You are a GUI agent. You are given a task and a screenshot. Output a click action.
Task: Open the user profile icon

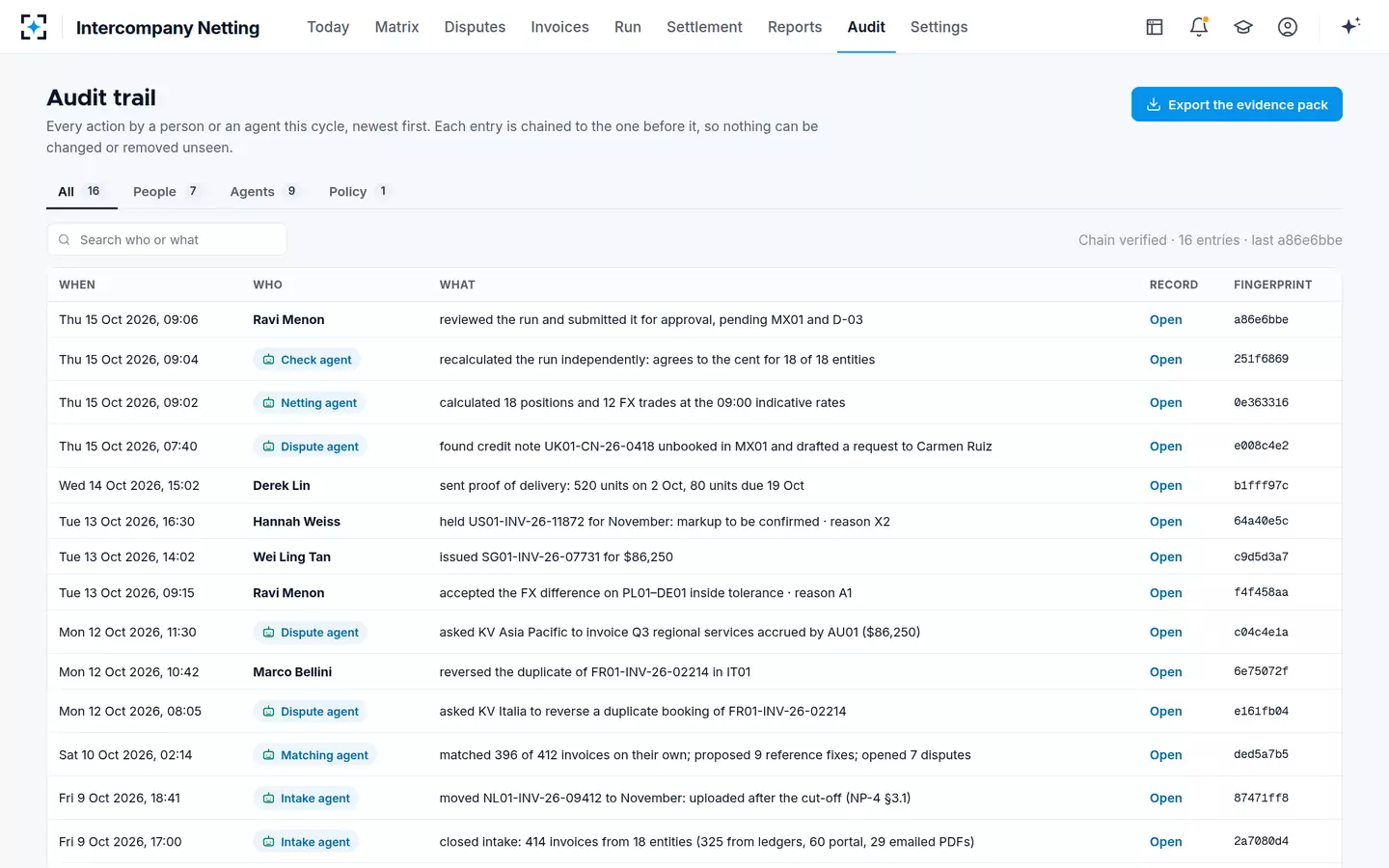click(1288, 27)
